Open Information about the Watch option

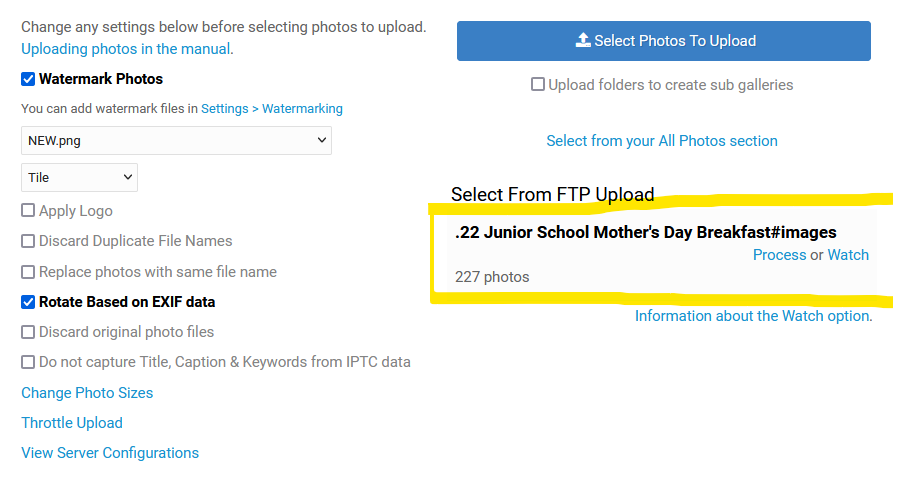[753, 316]
